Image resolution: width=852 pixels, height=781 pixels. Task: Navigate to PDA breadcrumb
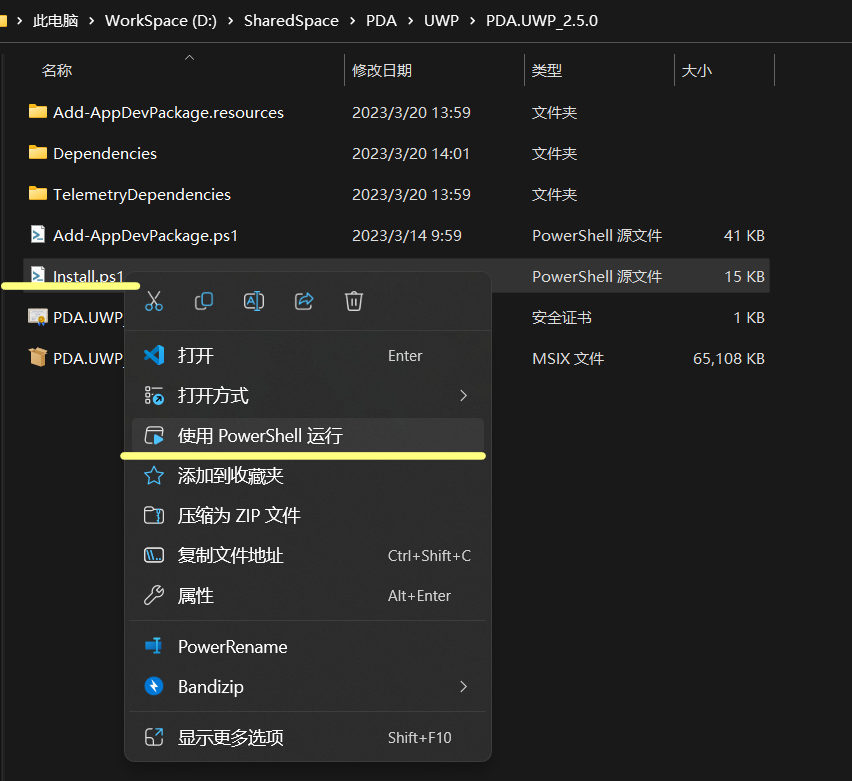[x=381, y=21]
